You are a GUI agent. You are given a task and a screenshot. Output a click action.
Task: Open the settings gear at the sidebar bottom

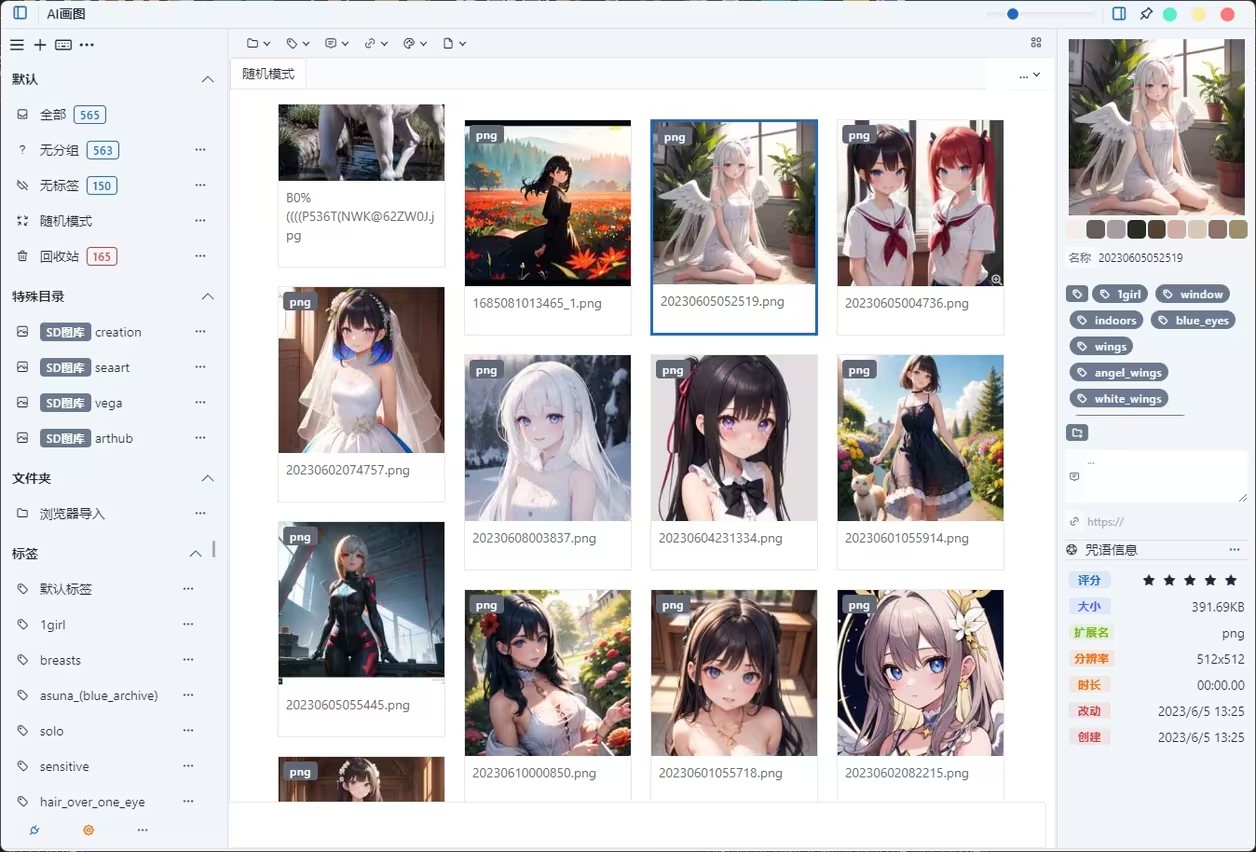pyautogui.click(x=88, y=830)
